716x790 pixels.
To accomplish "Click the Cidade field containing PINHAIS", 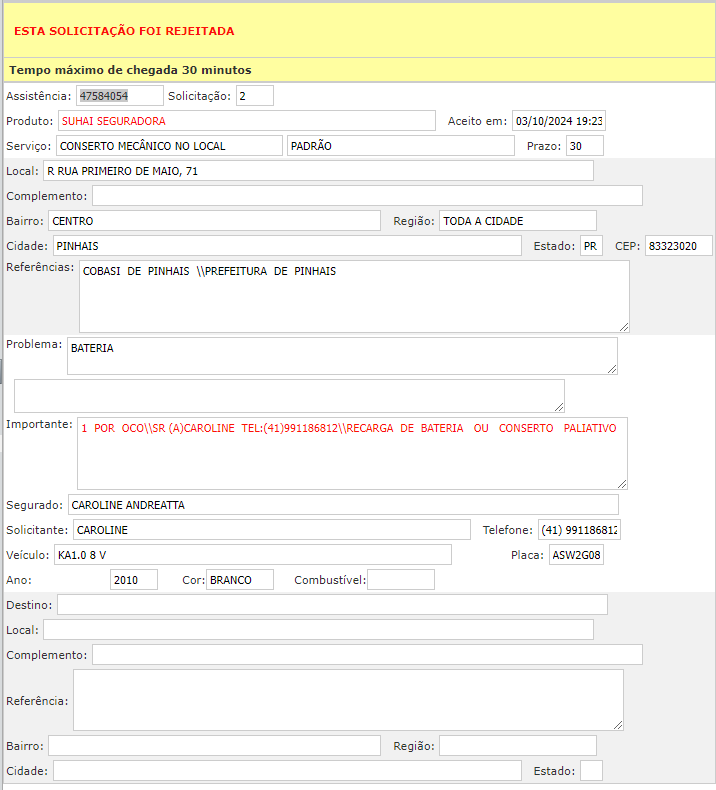I will click(286, 246).
